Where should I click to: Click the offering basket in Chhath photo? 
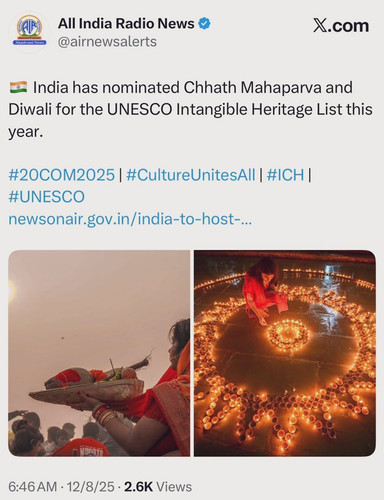tap(87, 386)
